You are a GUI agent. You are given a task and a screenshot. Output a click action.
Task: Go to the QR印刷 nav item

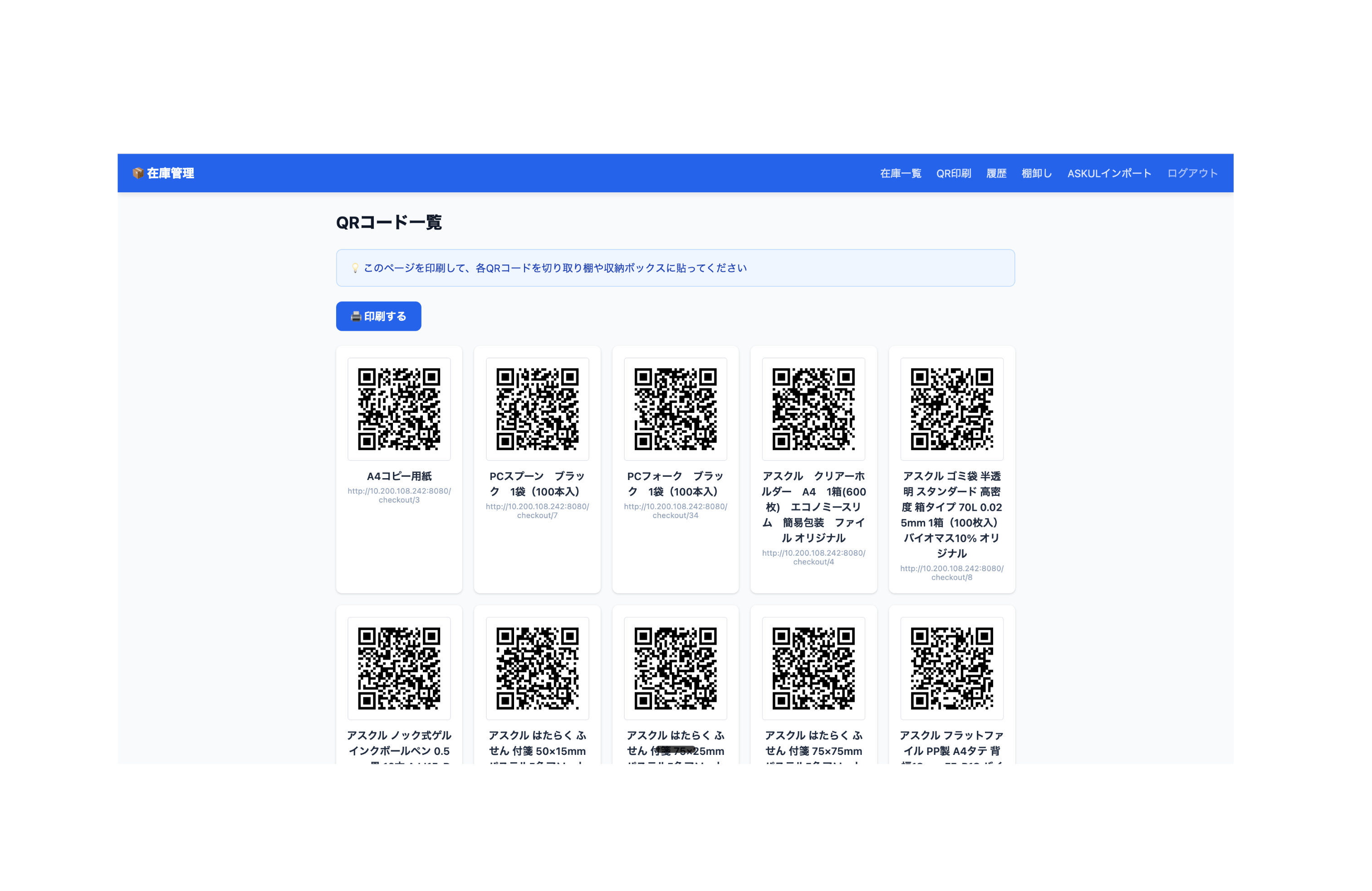click(x=954, y=173)
